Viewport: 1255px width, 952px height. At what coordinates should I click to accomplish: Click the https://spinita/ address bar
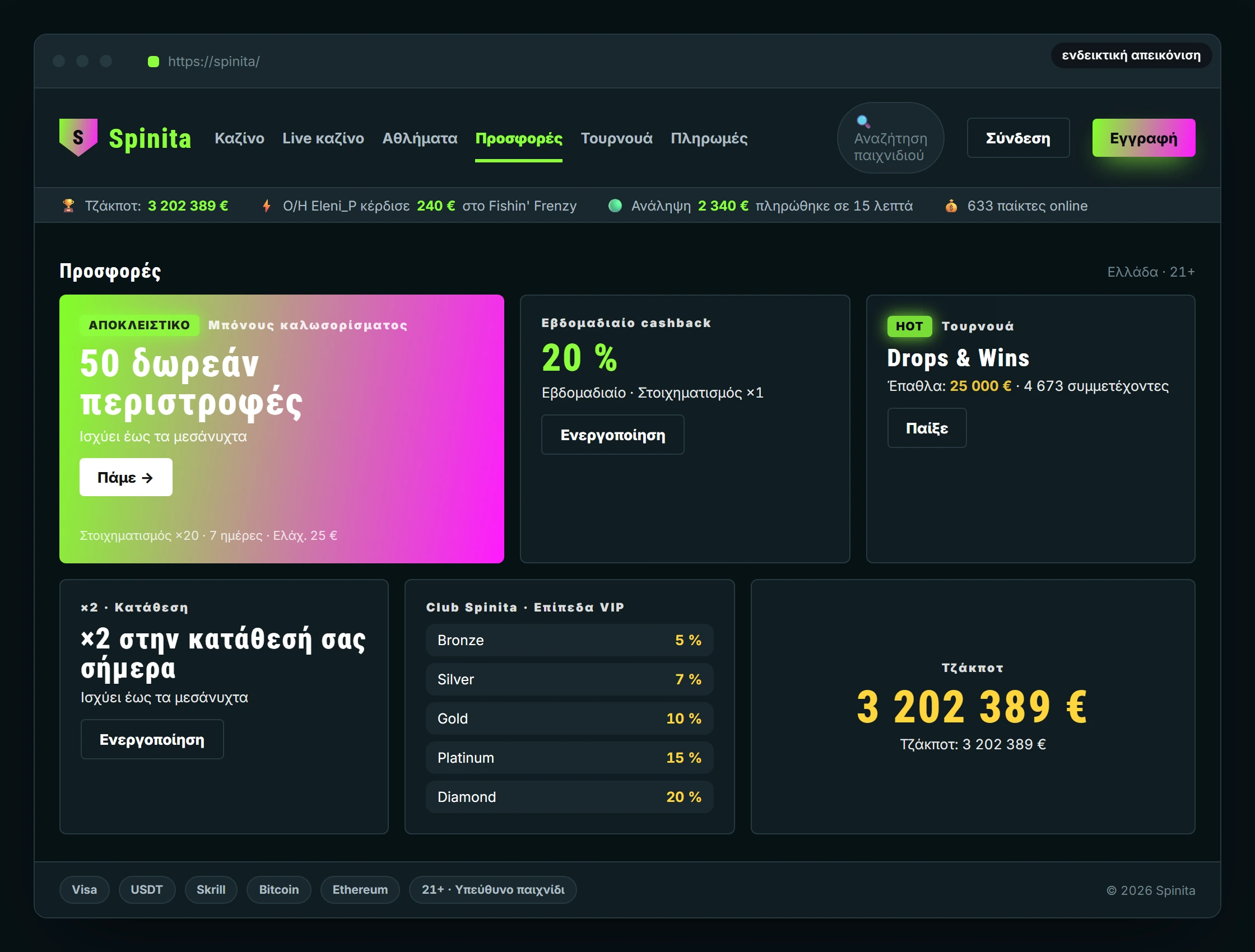(x=214, y=61)
